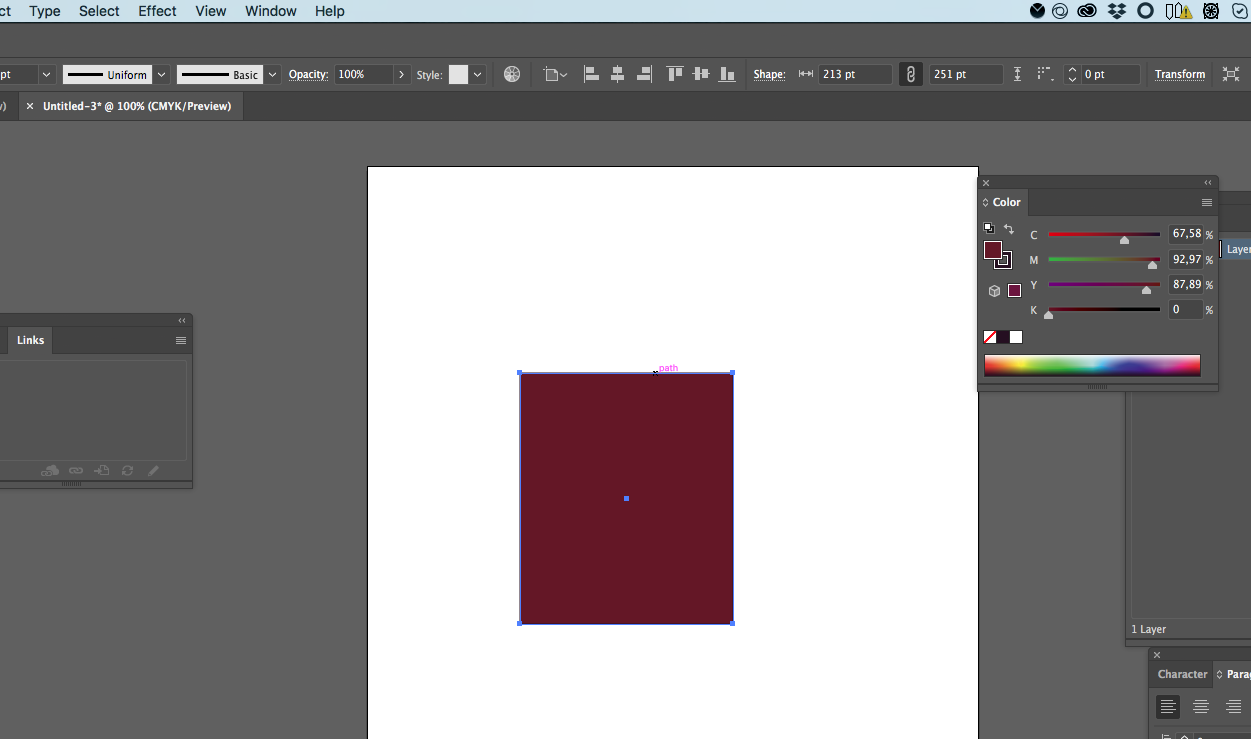
Task: Click the None color swatch
Action: coord(990,337)
